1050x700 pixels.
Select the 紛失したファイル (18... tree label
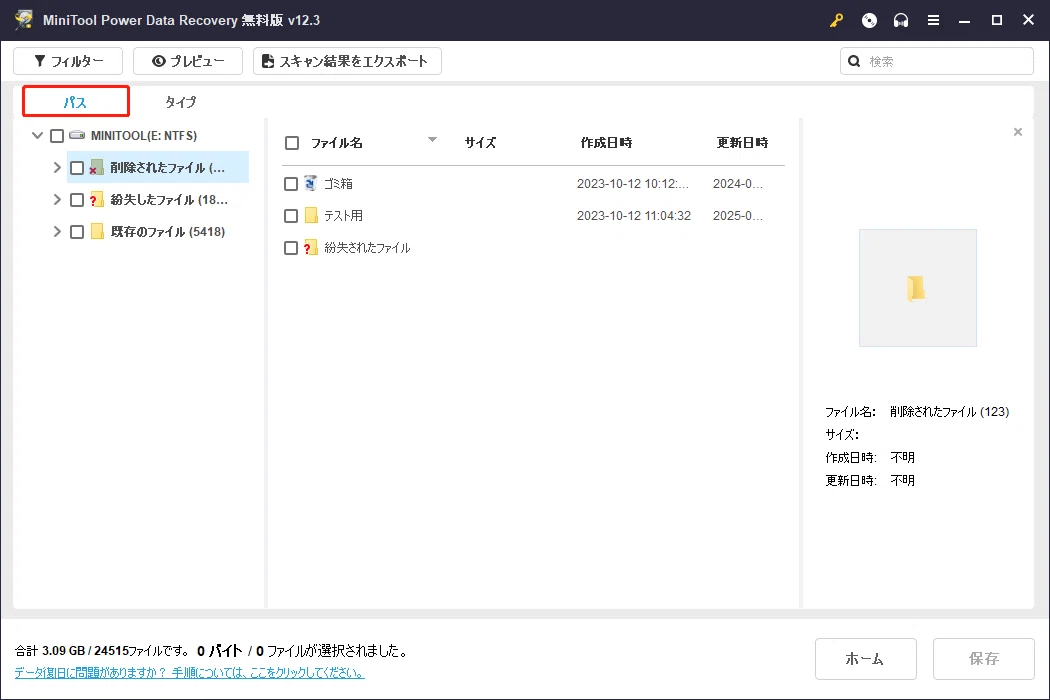point(169,200)
